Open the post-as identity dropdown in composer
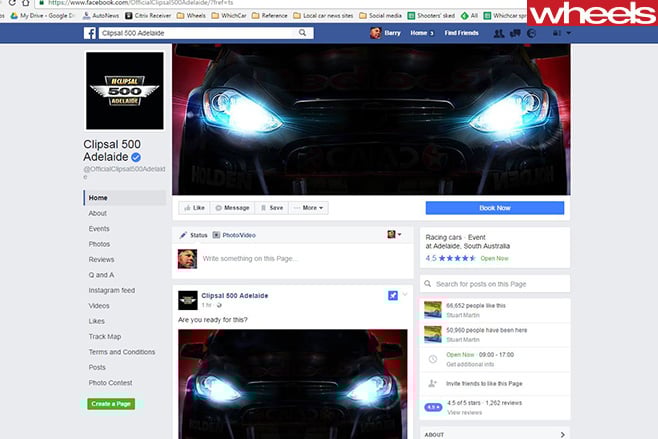Screen dimensions: 658x439 tap(394, 234)
